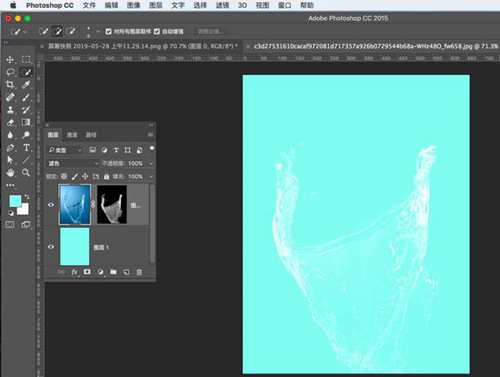
Task: Open the layer blend mode dropdown
Action: [x=73, y=163]
